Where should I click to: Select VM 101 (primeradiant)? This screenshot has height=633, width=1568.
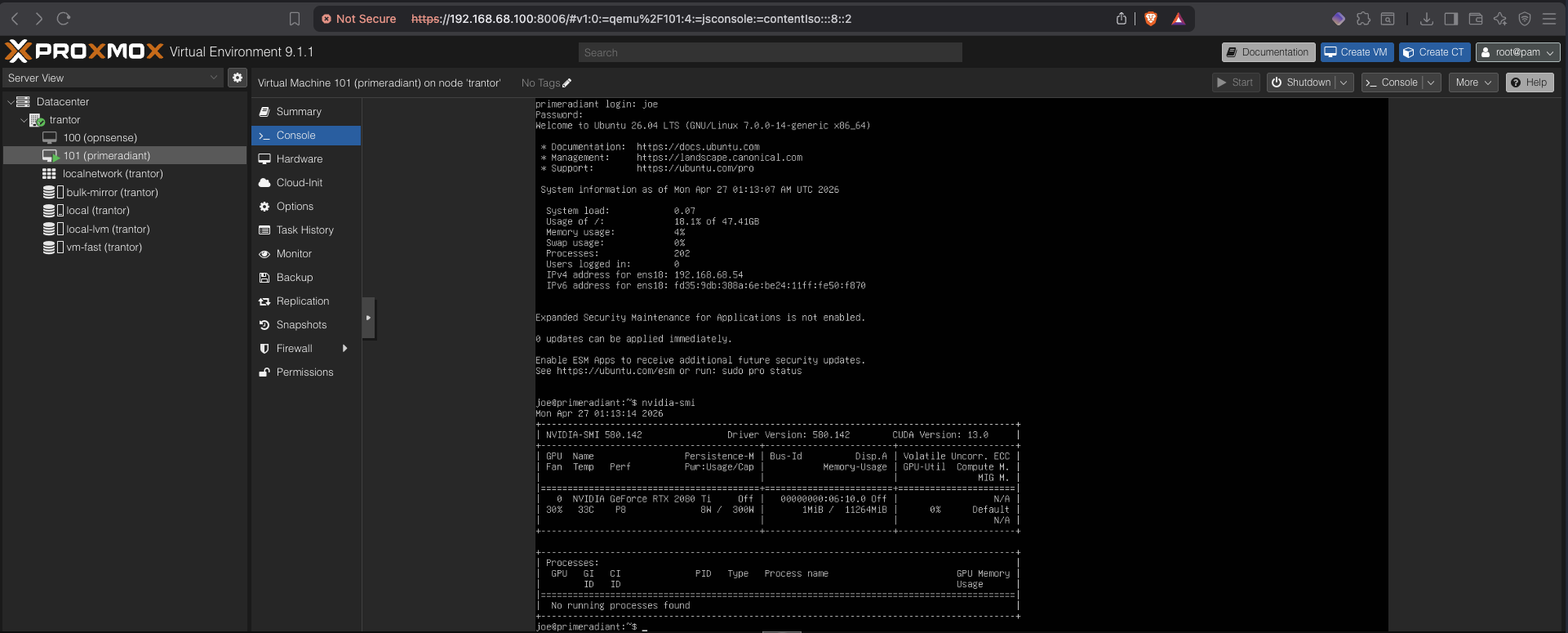125,156
